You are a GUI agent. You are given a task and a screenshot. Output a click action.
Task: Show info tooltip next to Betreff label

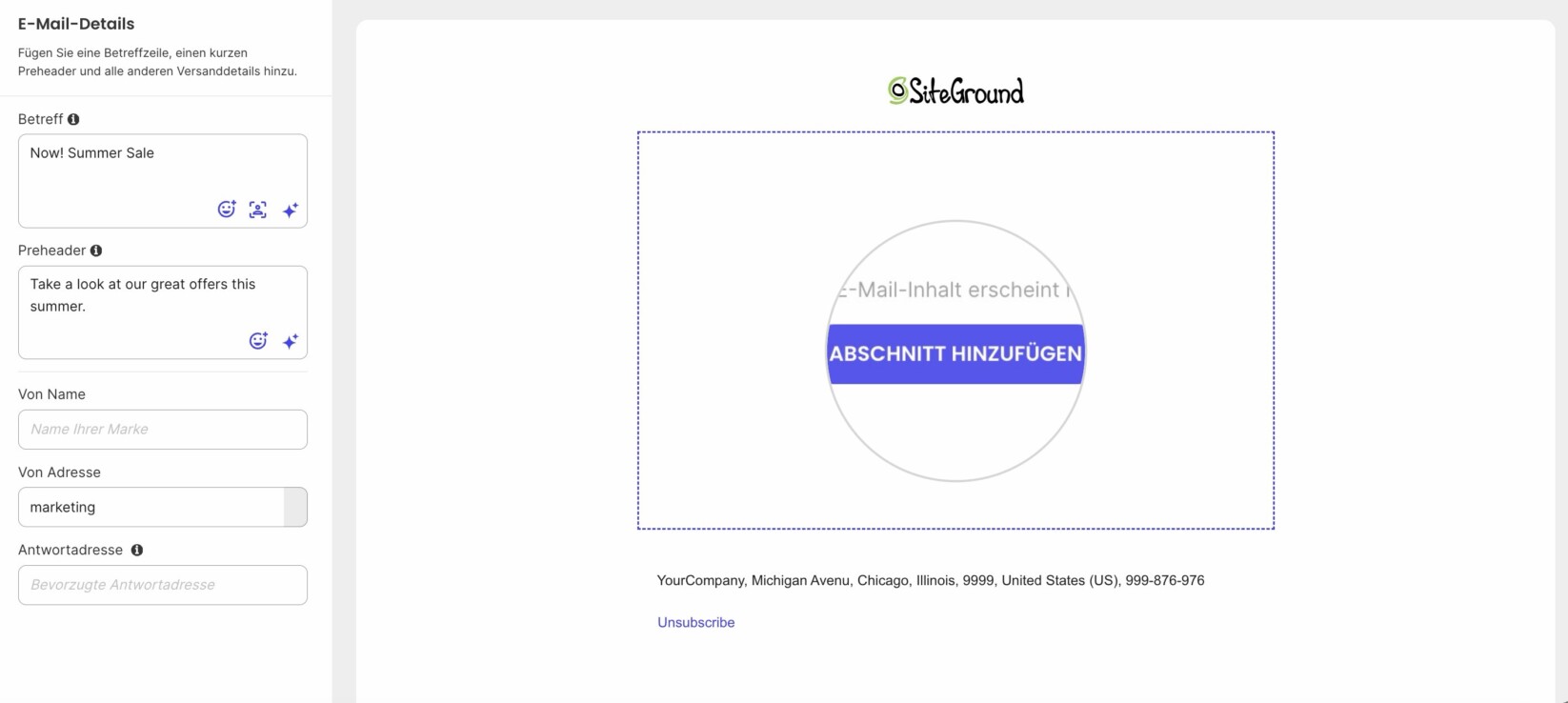pos(73,119)
